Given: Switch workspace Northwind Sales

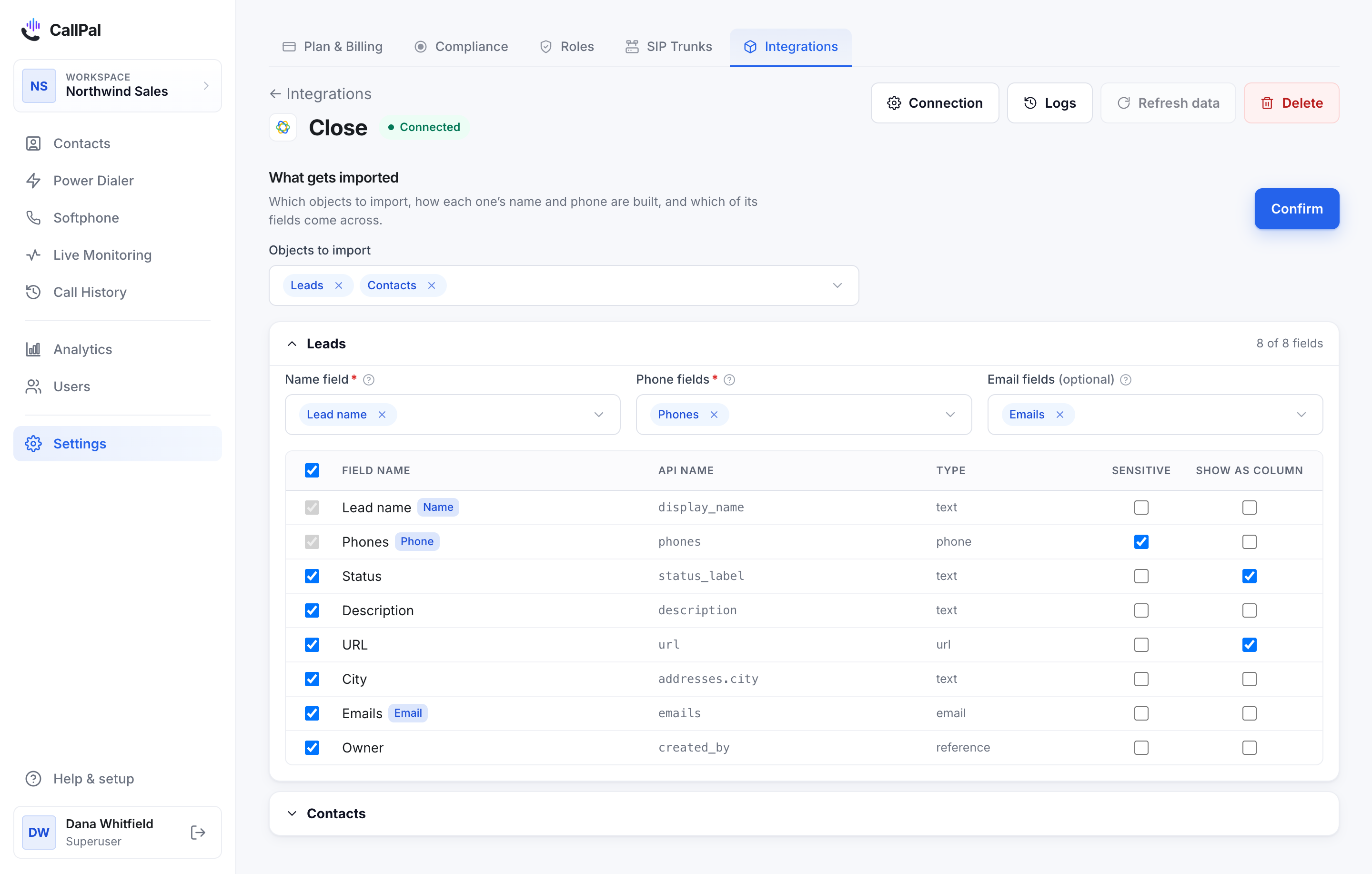Looking at the screenshot, I should pos(117,85).
